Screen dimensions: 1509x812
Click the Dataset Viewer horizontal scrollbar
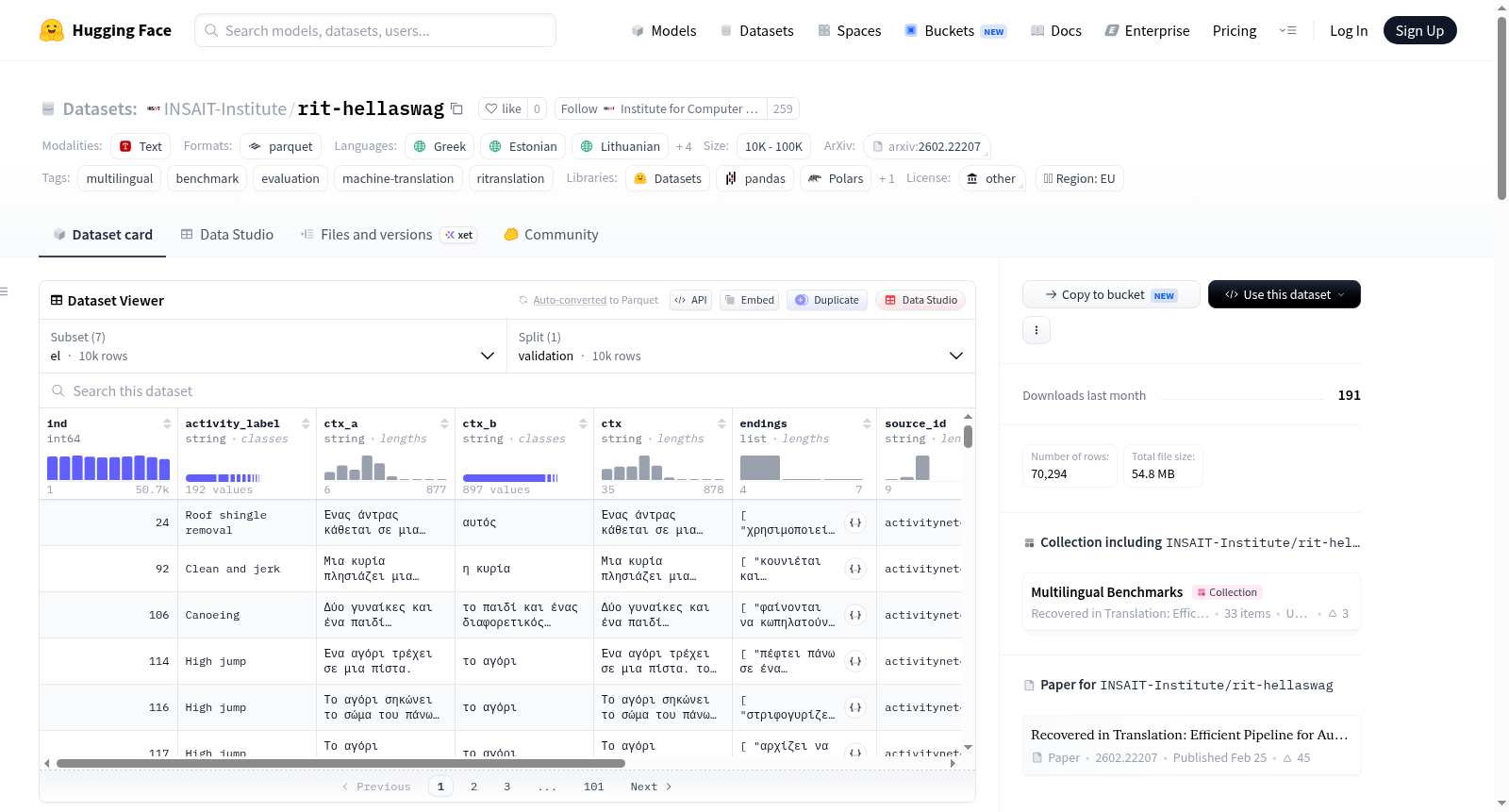pyautogui.click(x=340, y=763)
